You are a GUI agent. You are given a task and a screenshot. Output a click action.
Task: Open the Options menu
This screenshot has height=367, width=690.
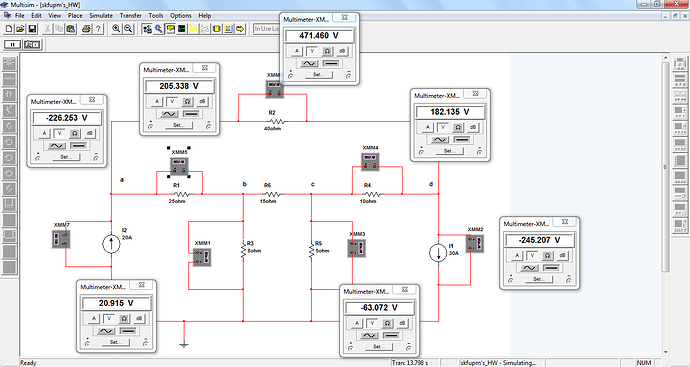point(181,15)
